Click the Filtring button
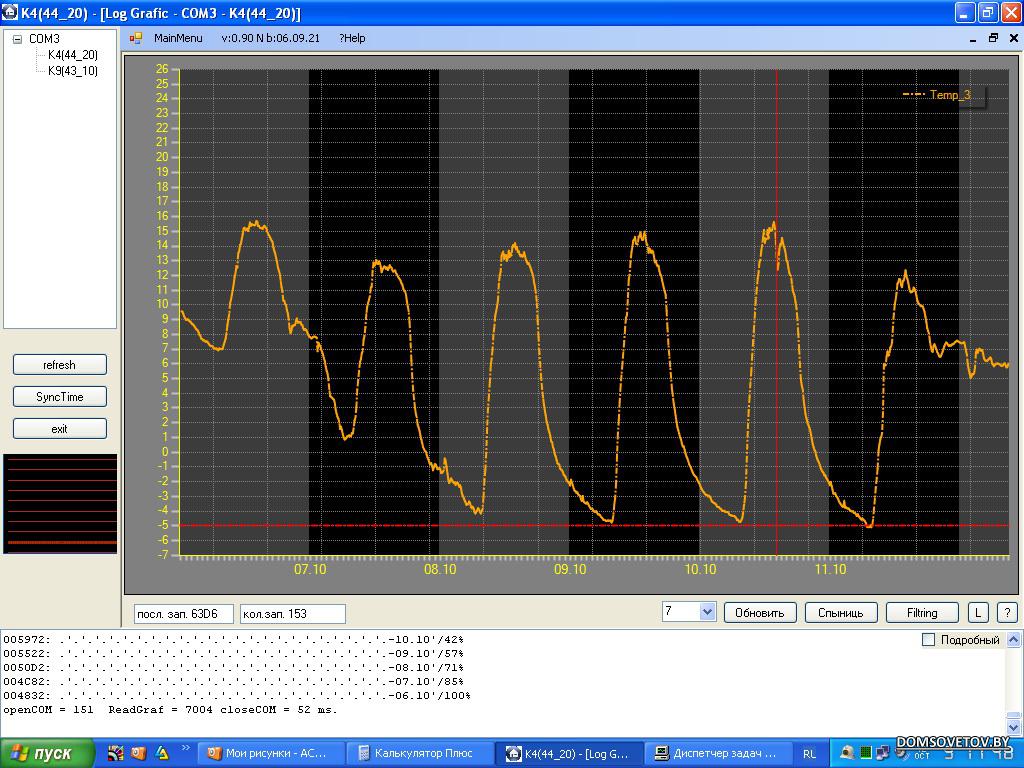Screen dimensions: 1024x768 pyautogui.click(x=921, y=613)
